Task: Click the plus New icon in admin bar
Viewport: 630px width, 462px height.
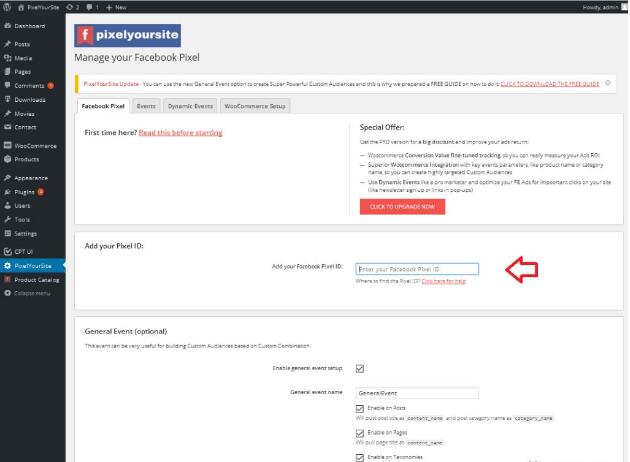Action: click(109, 7)
